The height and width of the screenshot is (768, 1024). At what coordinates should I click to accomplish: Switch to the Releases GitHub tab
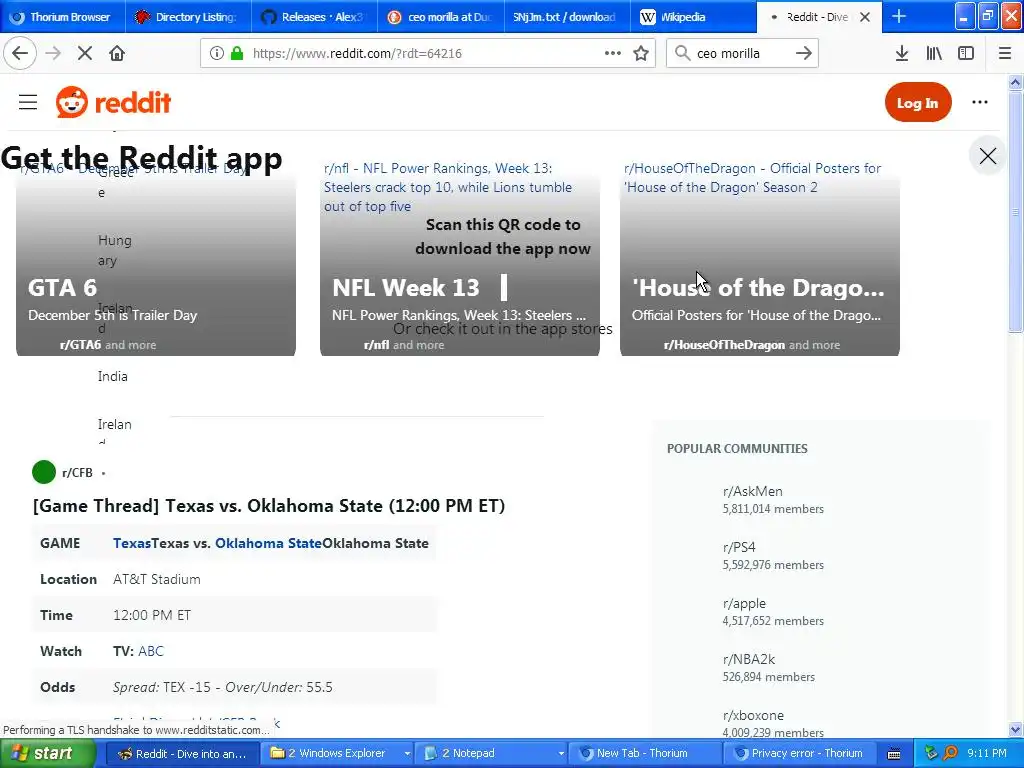[314, 17]
